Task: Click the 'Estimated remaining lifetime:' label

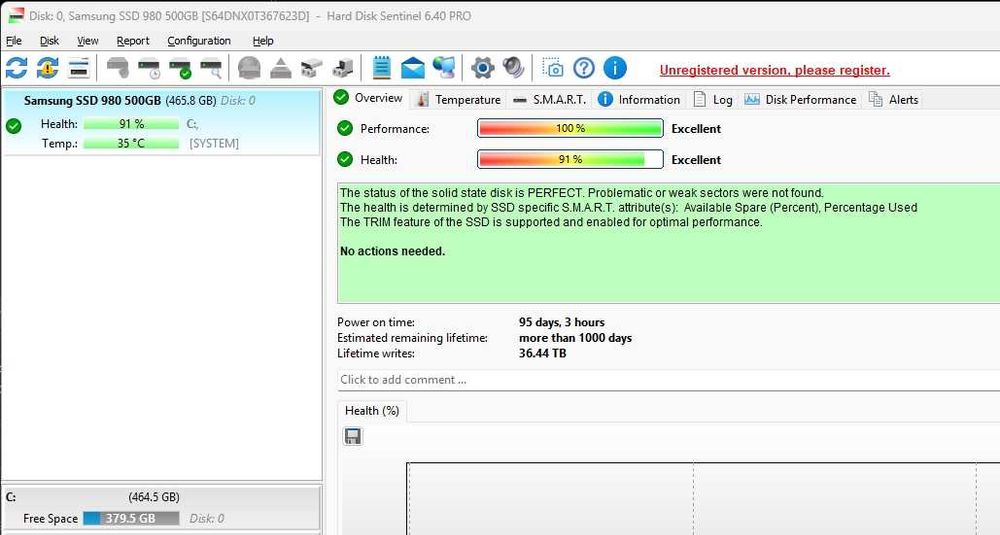Action: tap(413, 338)
